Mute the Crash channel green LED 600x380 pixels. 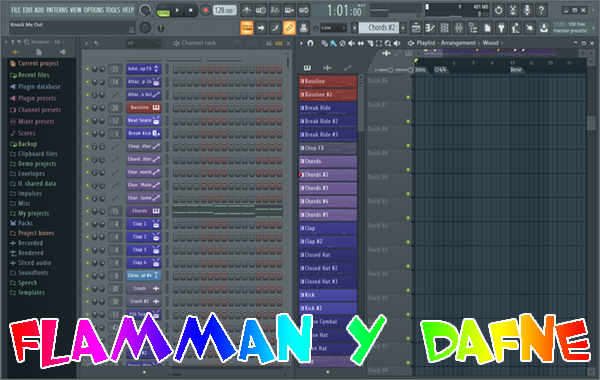pos(88,289)
